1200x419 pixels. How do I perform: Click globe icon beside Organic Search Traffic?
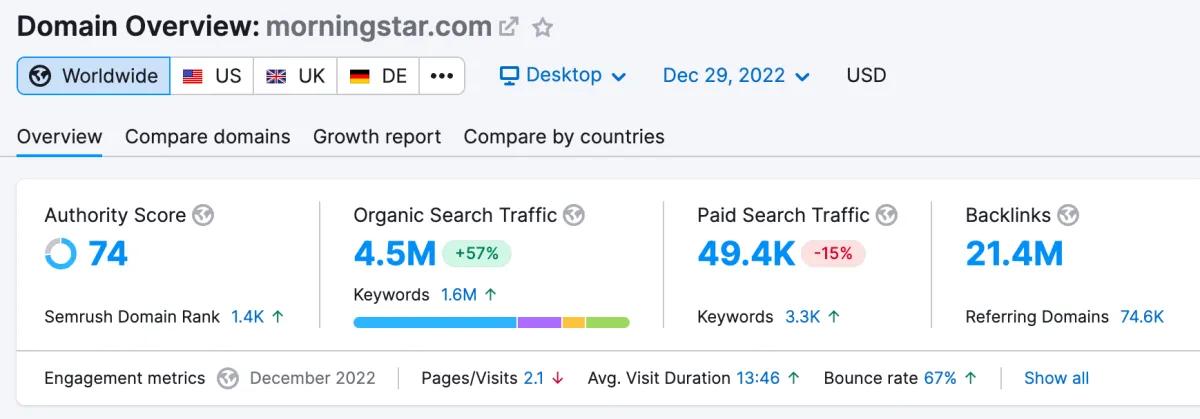coord(574,215)
